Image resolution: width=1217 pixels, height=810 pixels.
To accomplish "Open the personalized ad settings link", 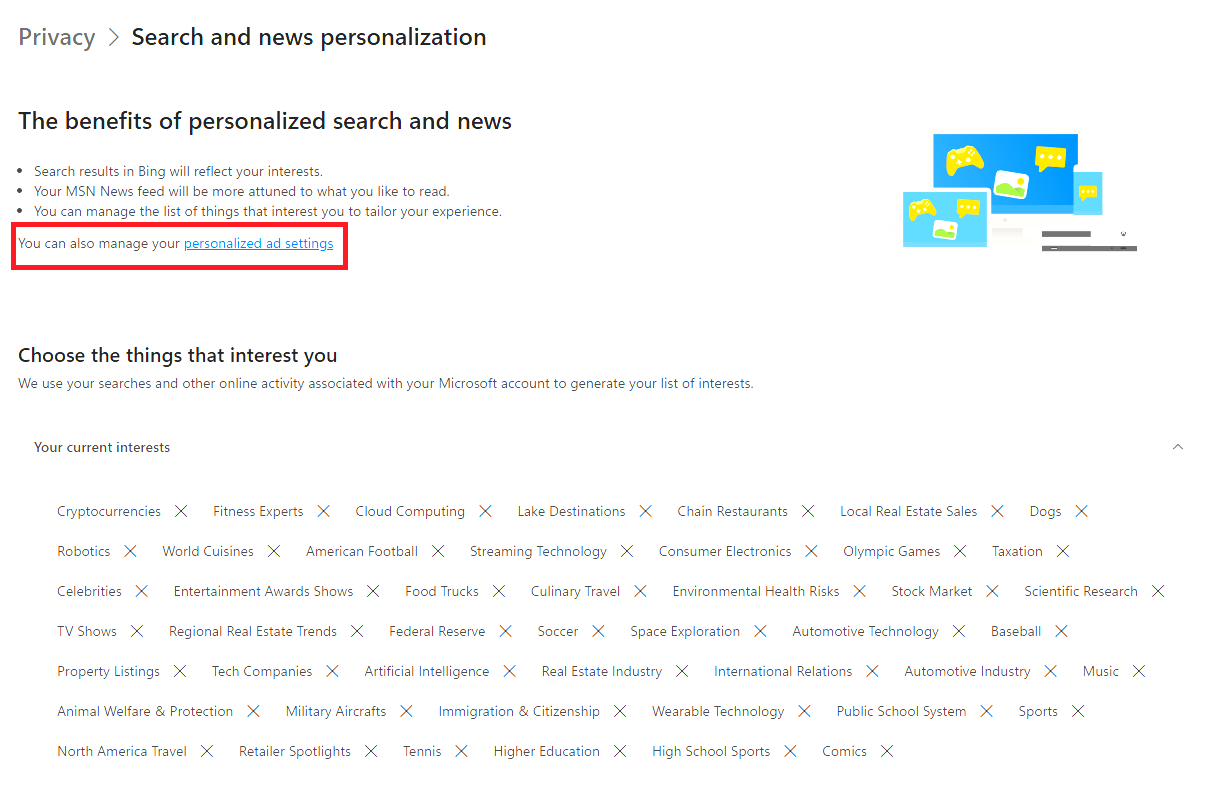I will pos(258,243).
